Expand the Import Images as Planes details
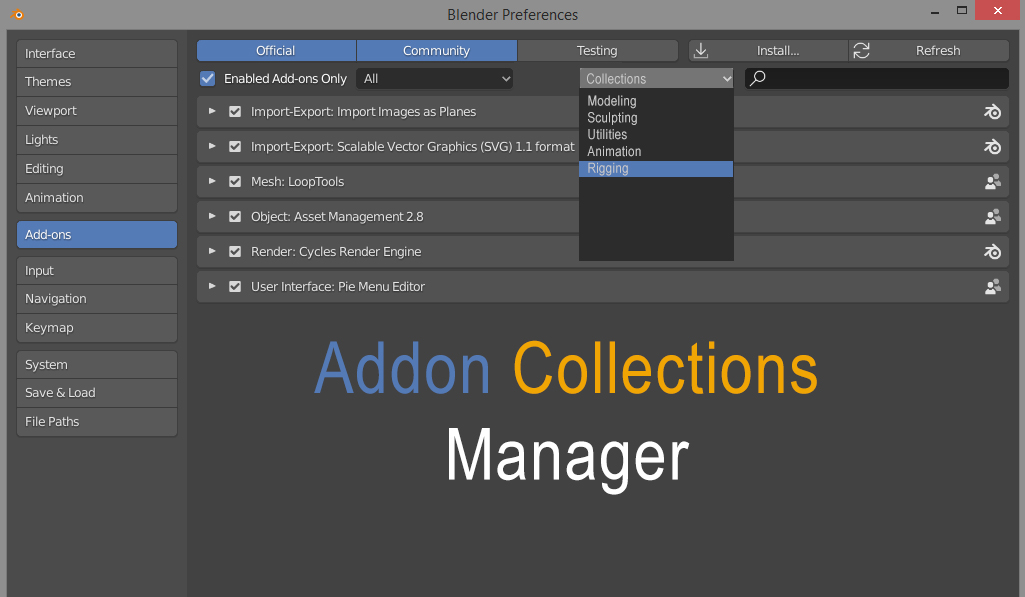Image resolution: width=1025 pixels, height=597 pixels. (x=212, y=111)
